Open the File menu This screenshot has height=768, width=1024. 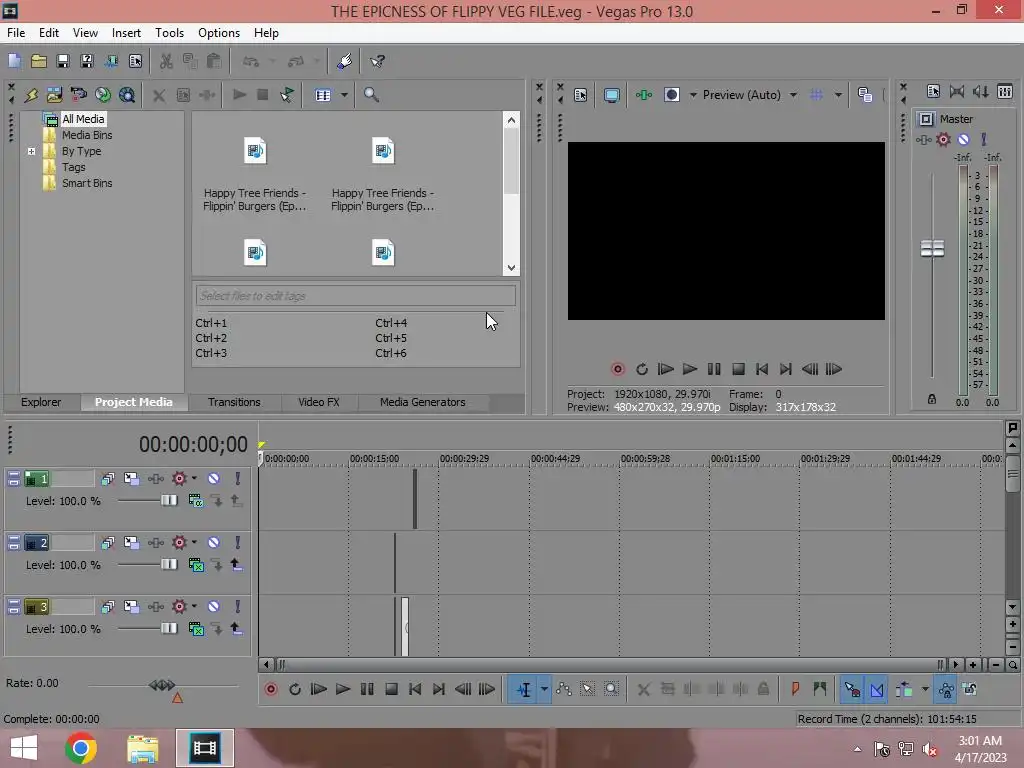[x=16, y=33]
